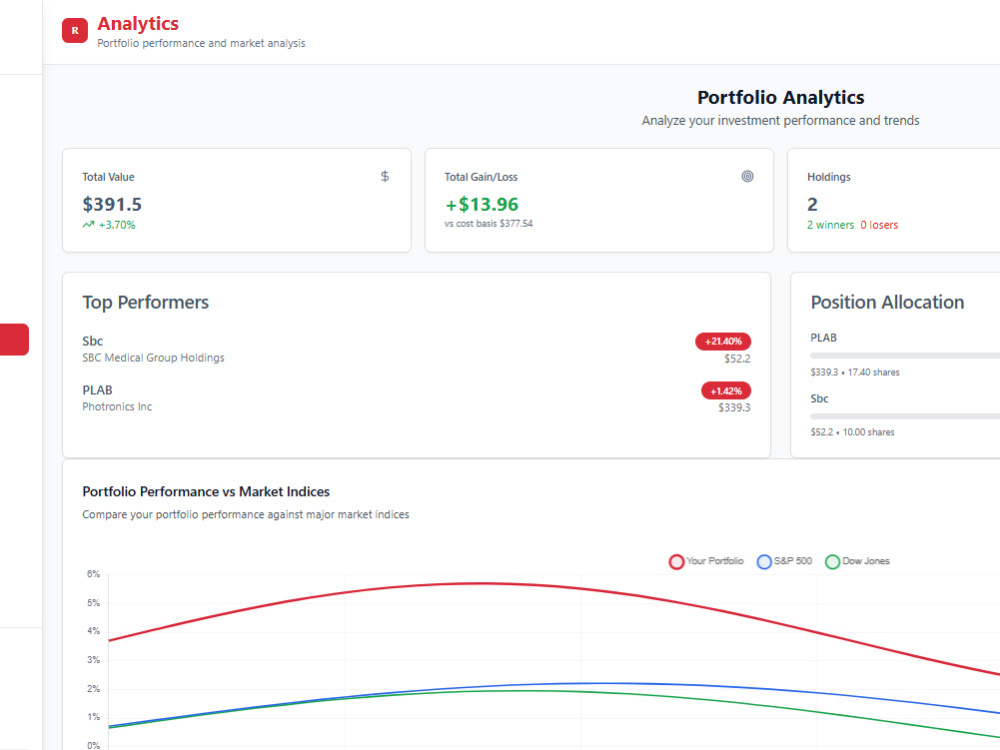The height and width of the screenshot is (750, 1000).
Task: Click Sbc ticker in Top Performers
Action: coord(92,341)
